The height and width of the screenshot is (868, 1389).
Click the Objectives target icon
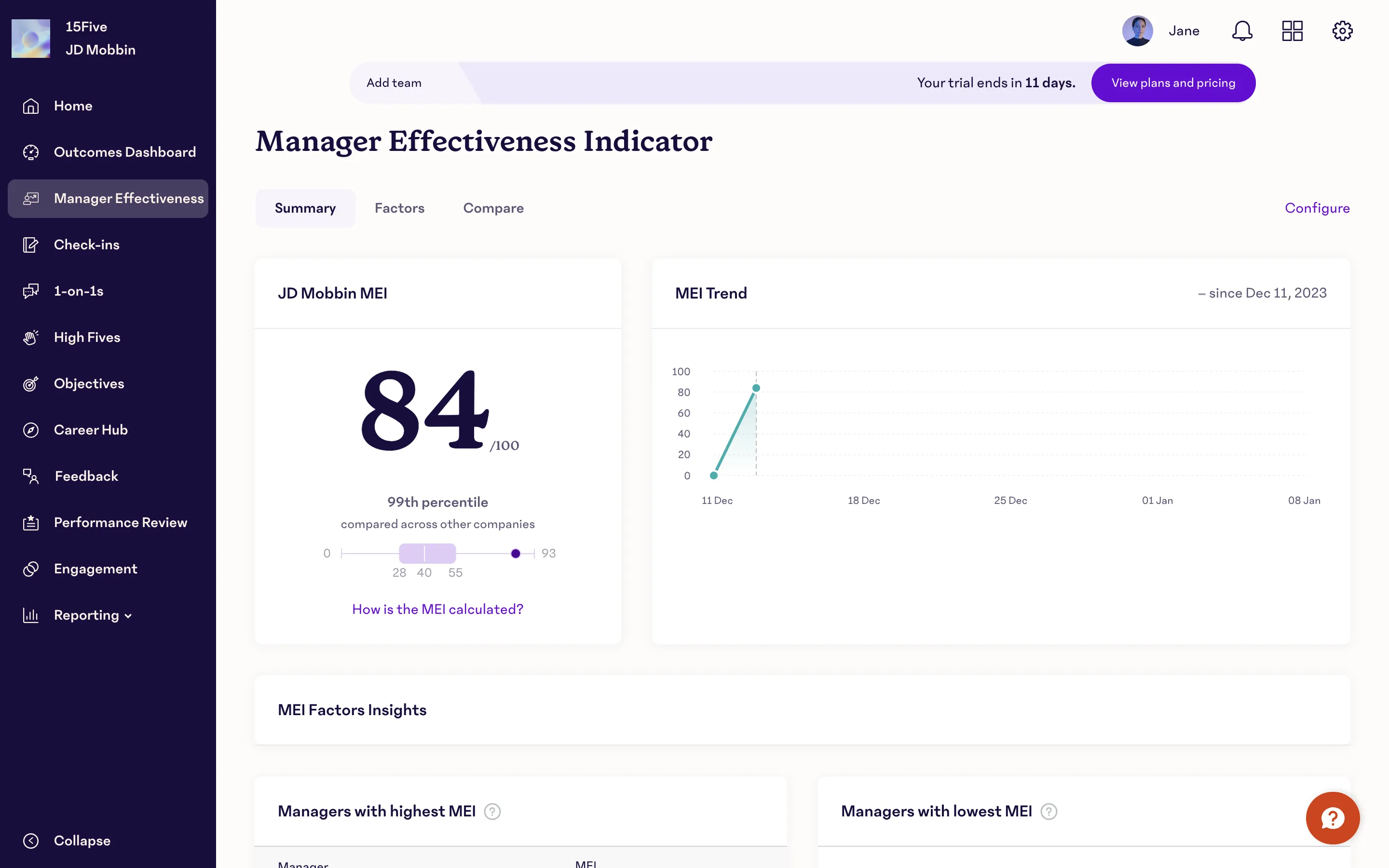pos(31,383)
